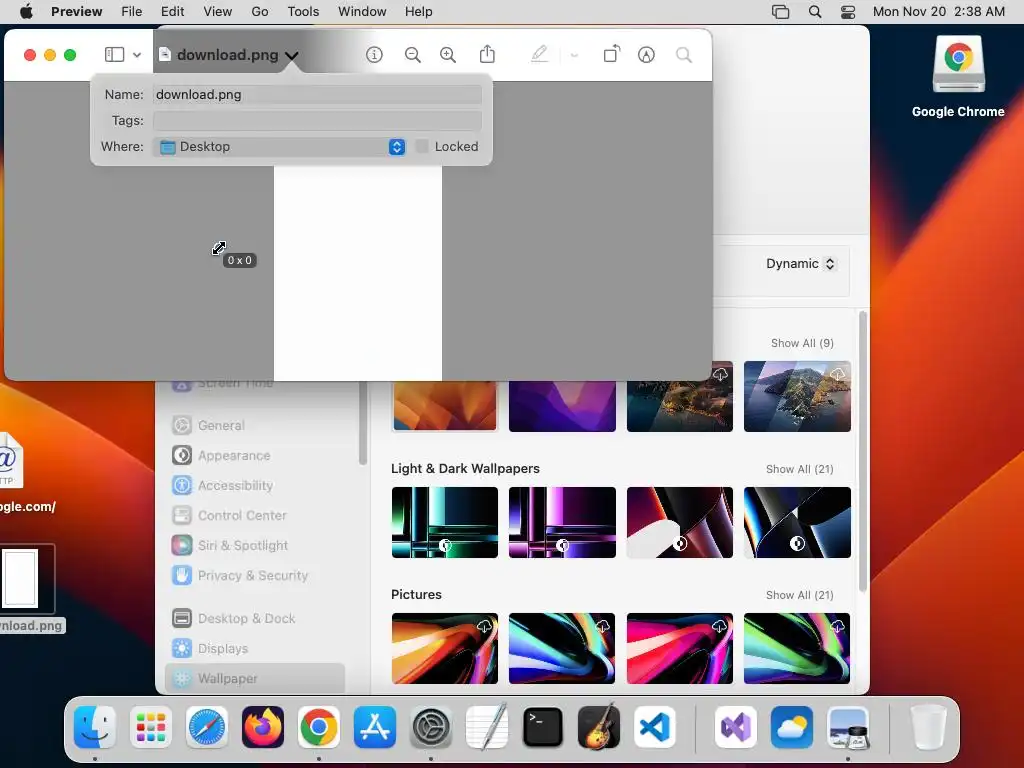Open Launchpad from the Dock
The height and width of the screenshot is (768, 1024).
151,727
